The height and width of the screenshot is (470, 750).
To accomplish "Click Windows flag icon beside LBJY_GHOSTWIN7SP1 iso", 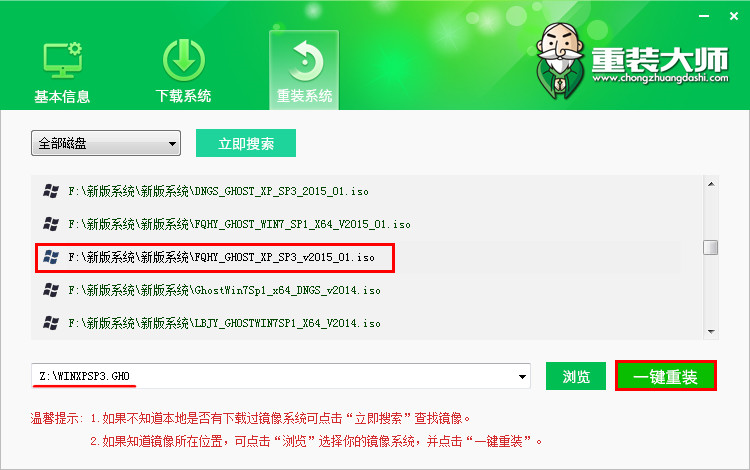I will (51, 323).
